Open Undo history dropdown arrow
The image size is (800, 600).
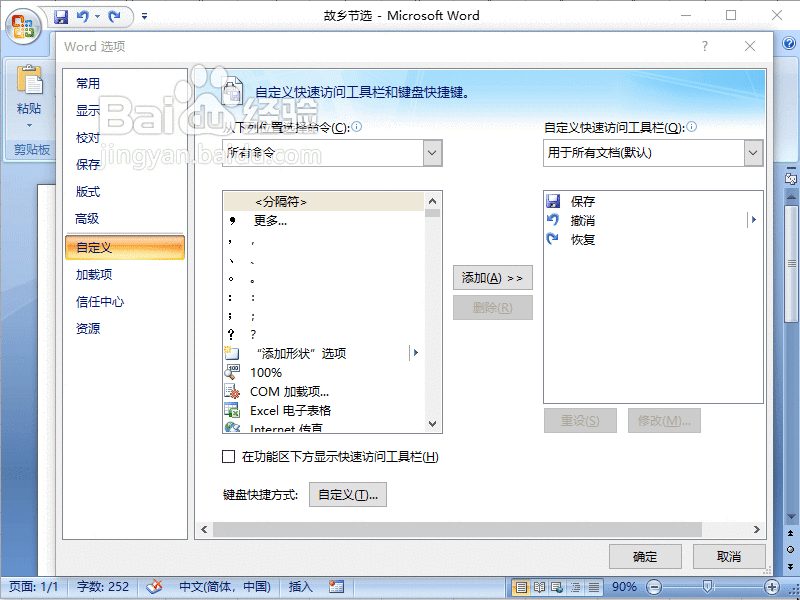pyautogui.click(x=97, y=17)
